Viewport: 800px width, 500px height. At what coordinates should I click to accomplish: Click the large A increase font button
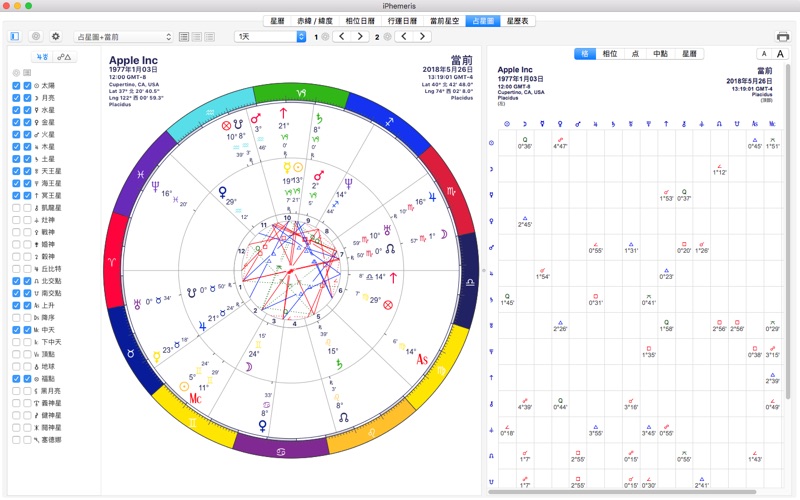click(780, 53)
